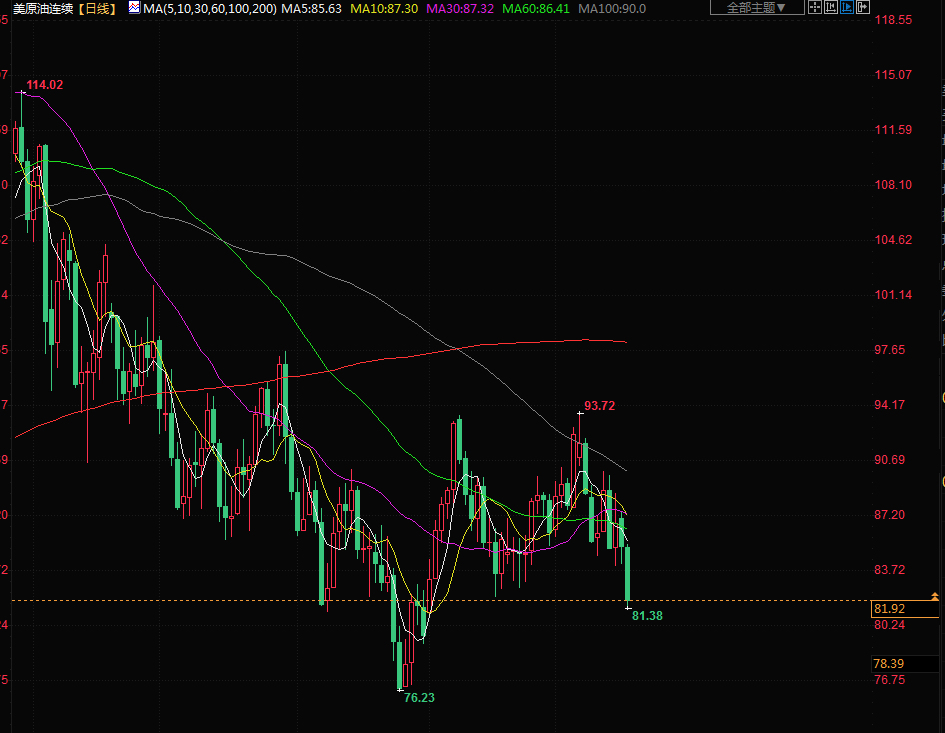Toggle the blue highlighted playback icon
945x733 pixels.
pyautogui.click(x=847, y=8)
